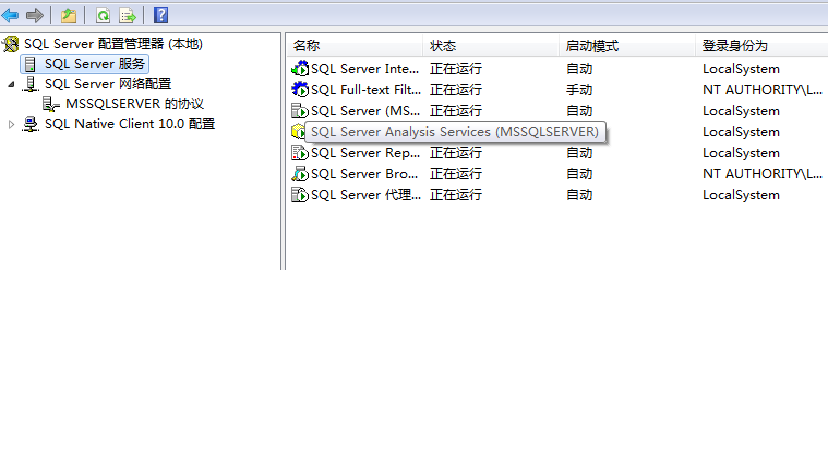Viewport: 828px width, 460px height.
Task: Select MSSQLSERVER 的协议 tree item
Action: pos(135,104)
